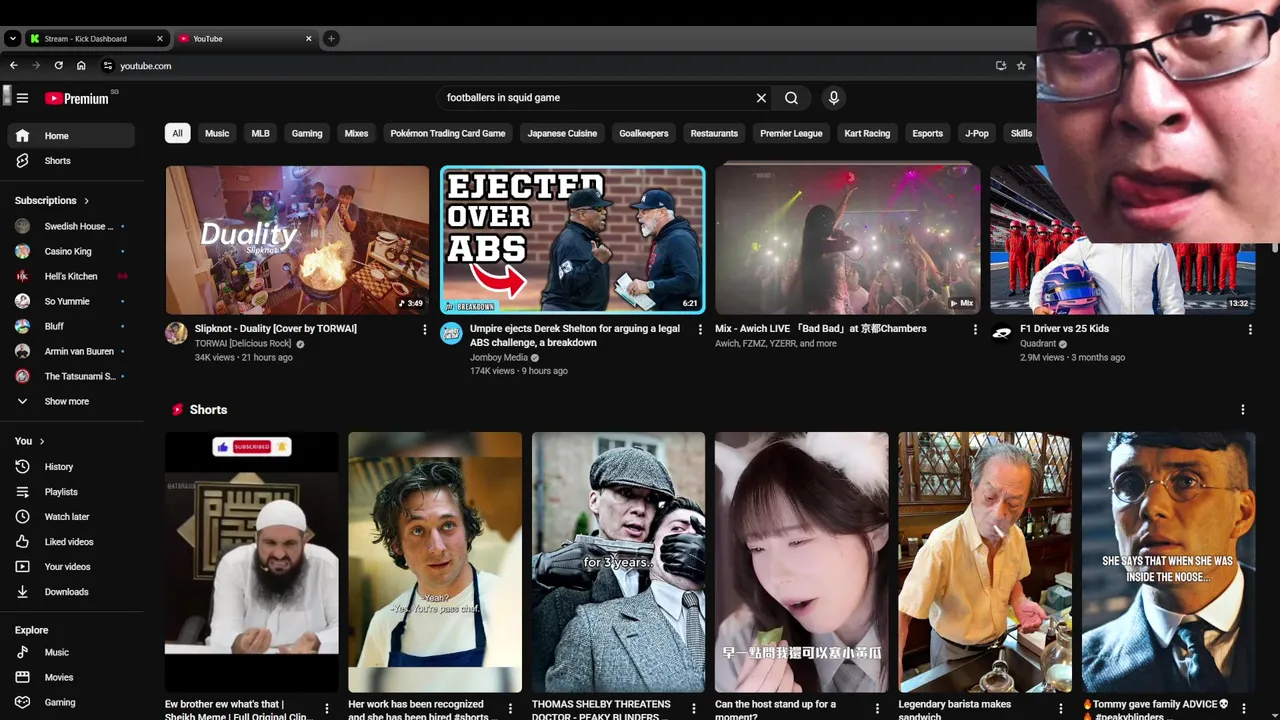
Task: Open the Sheikh Meme short thumbnail
Action: 251,562
